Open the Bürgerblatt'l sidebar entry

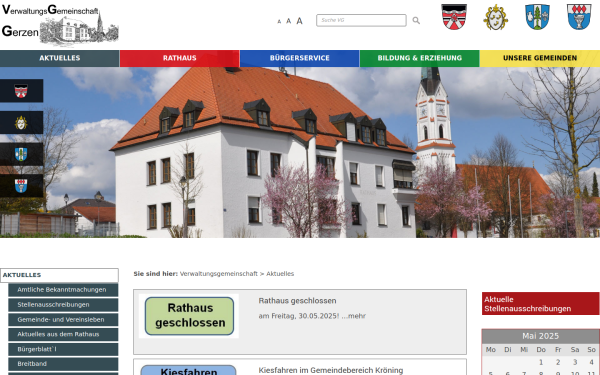pos(63,349)
